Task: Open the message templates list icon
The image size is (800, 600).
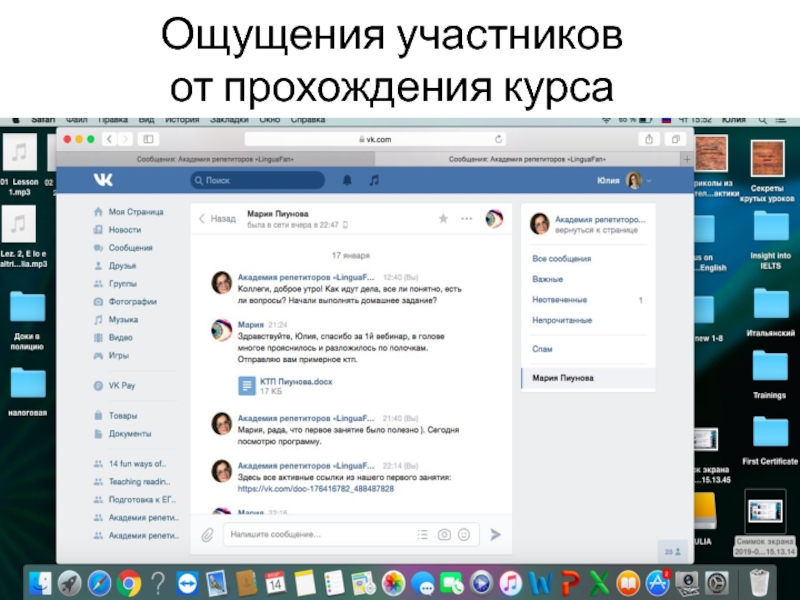Action: click(x=422, y=535)
